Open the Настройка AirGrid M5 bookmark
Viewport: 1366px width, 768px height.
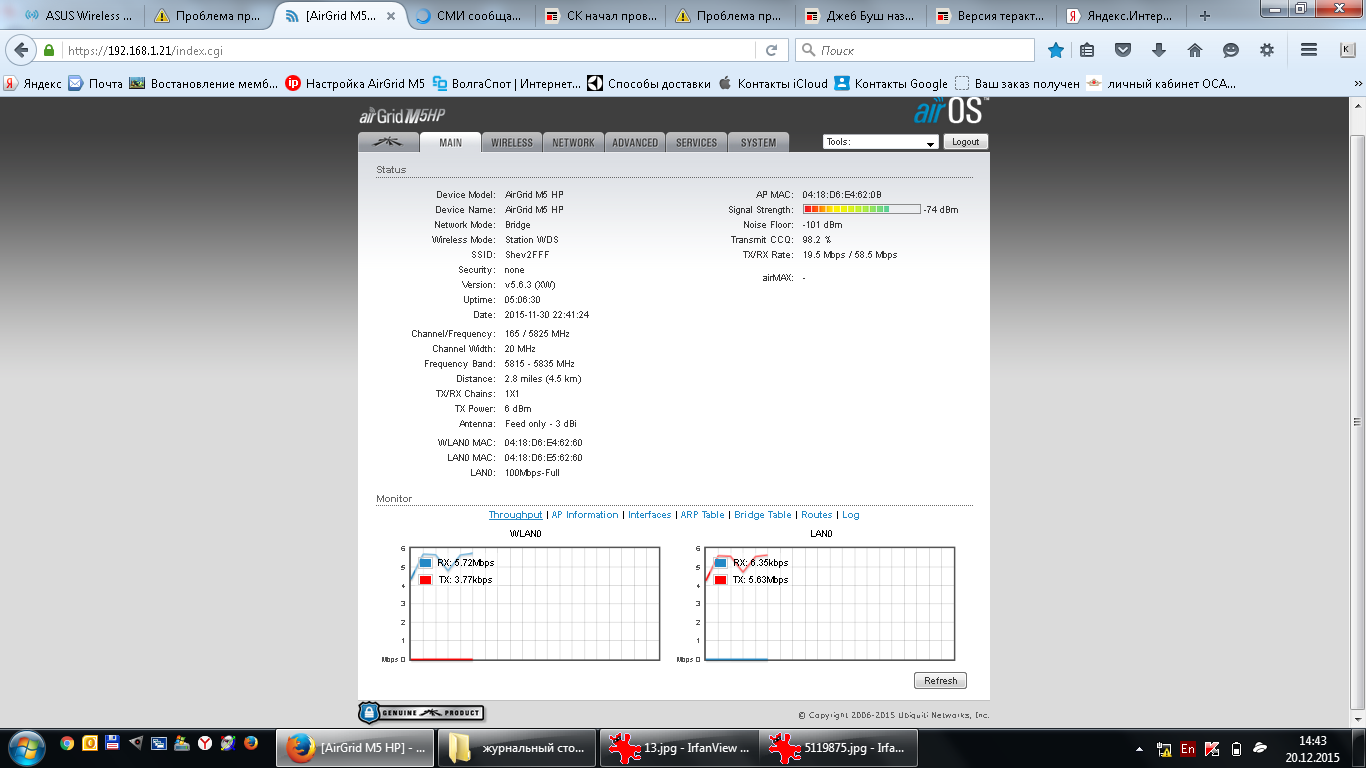coord(355,84)
